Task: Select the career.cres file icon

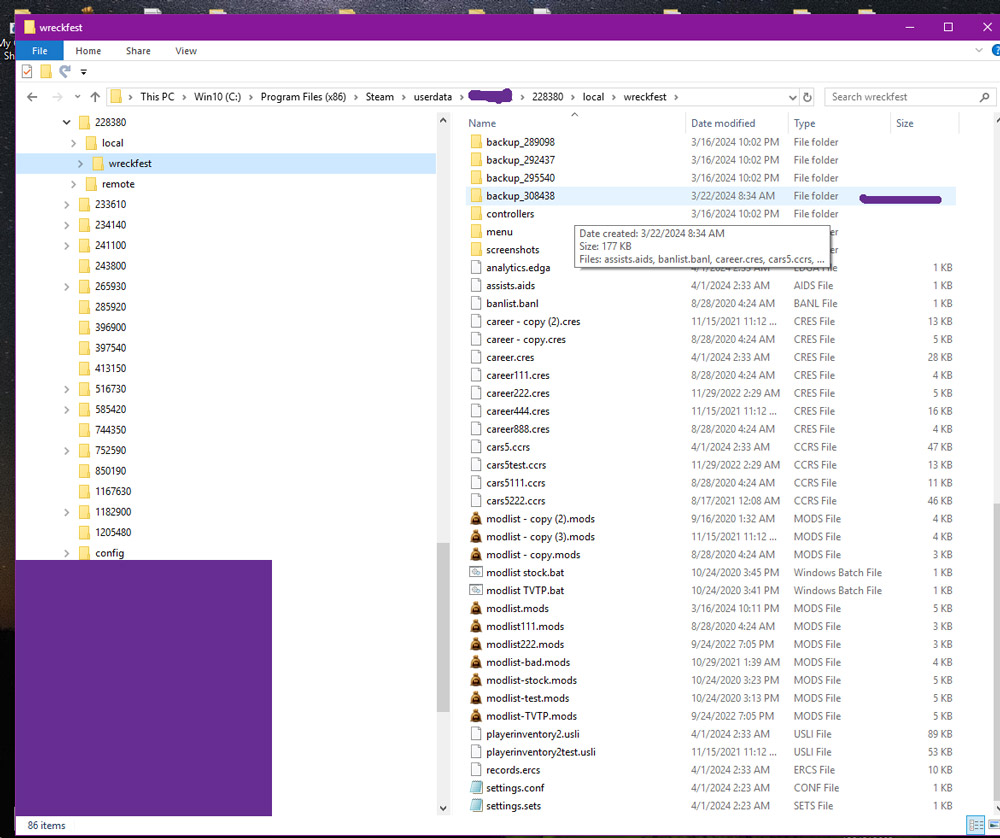Action: (x=476, y=357)
